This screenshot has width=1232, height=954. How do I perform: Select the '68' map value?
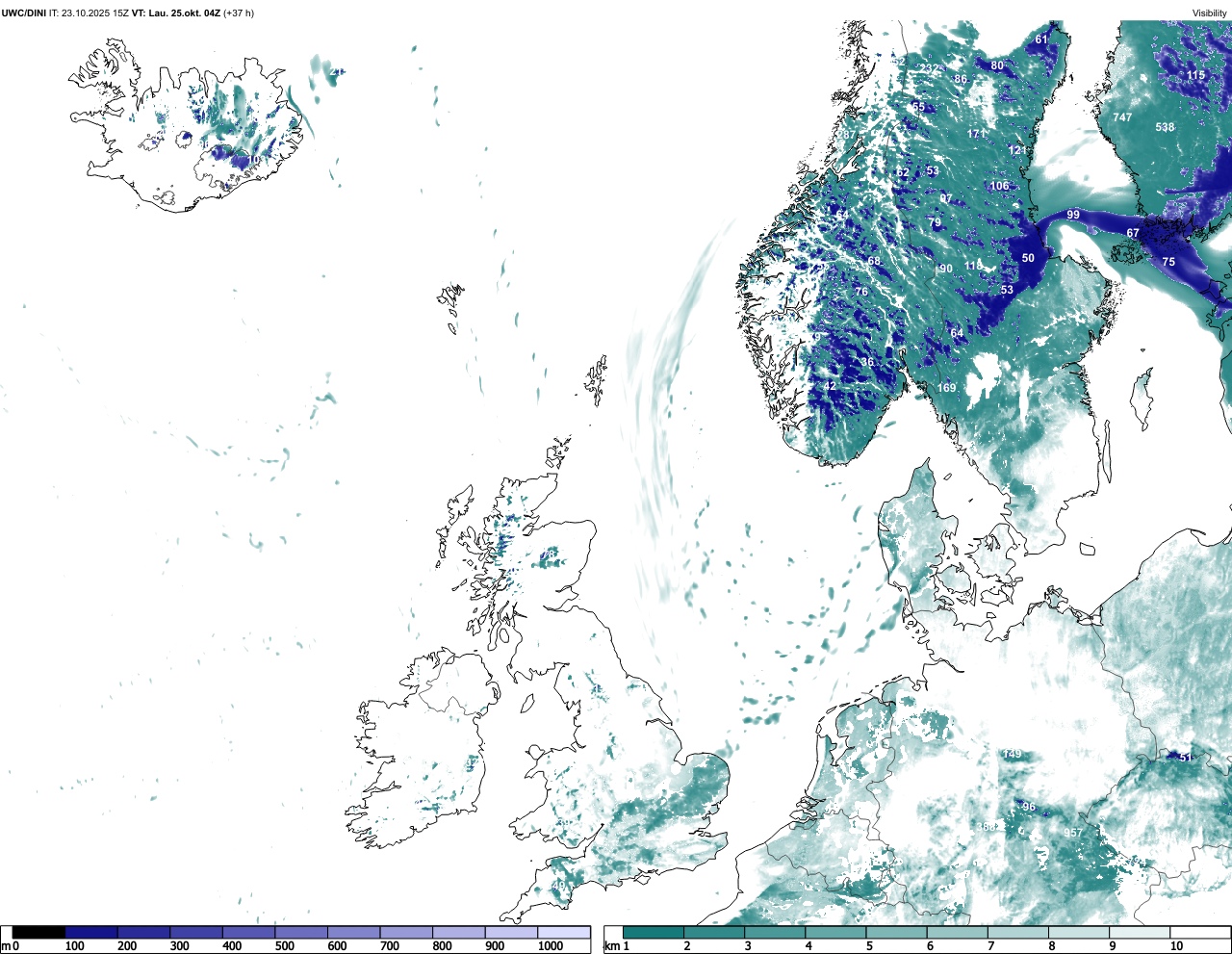tap(874, 262)
